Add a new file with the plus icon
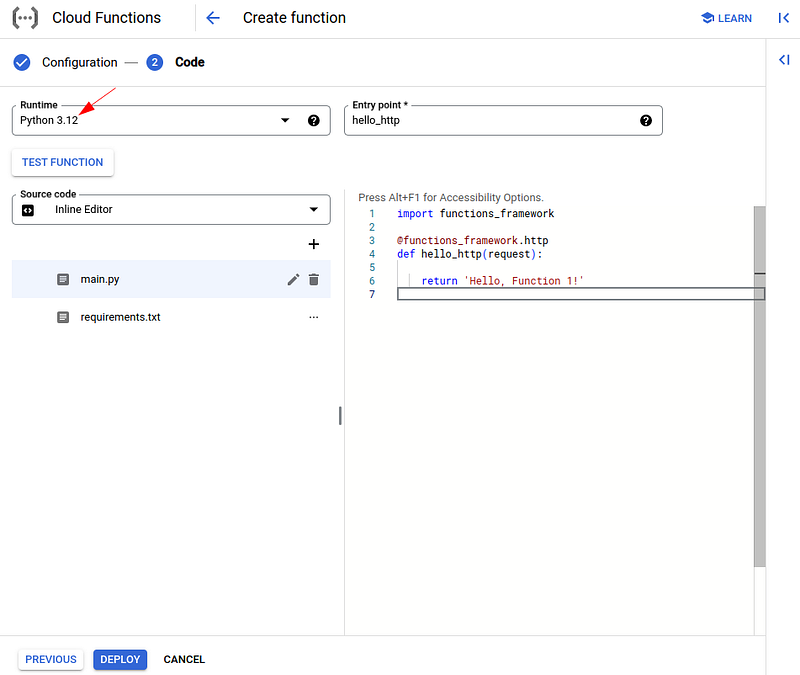 point(314,244)
